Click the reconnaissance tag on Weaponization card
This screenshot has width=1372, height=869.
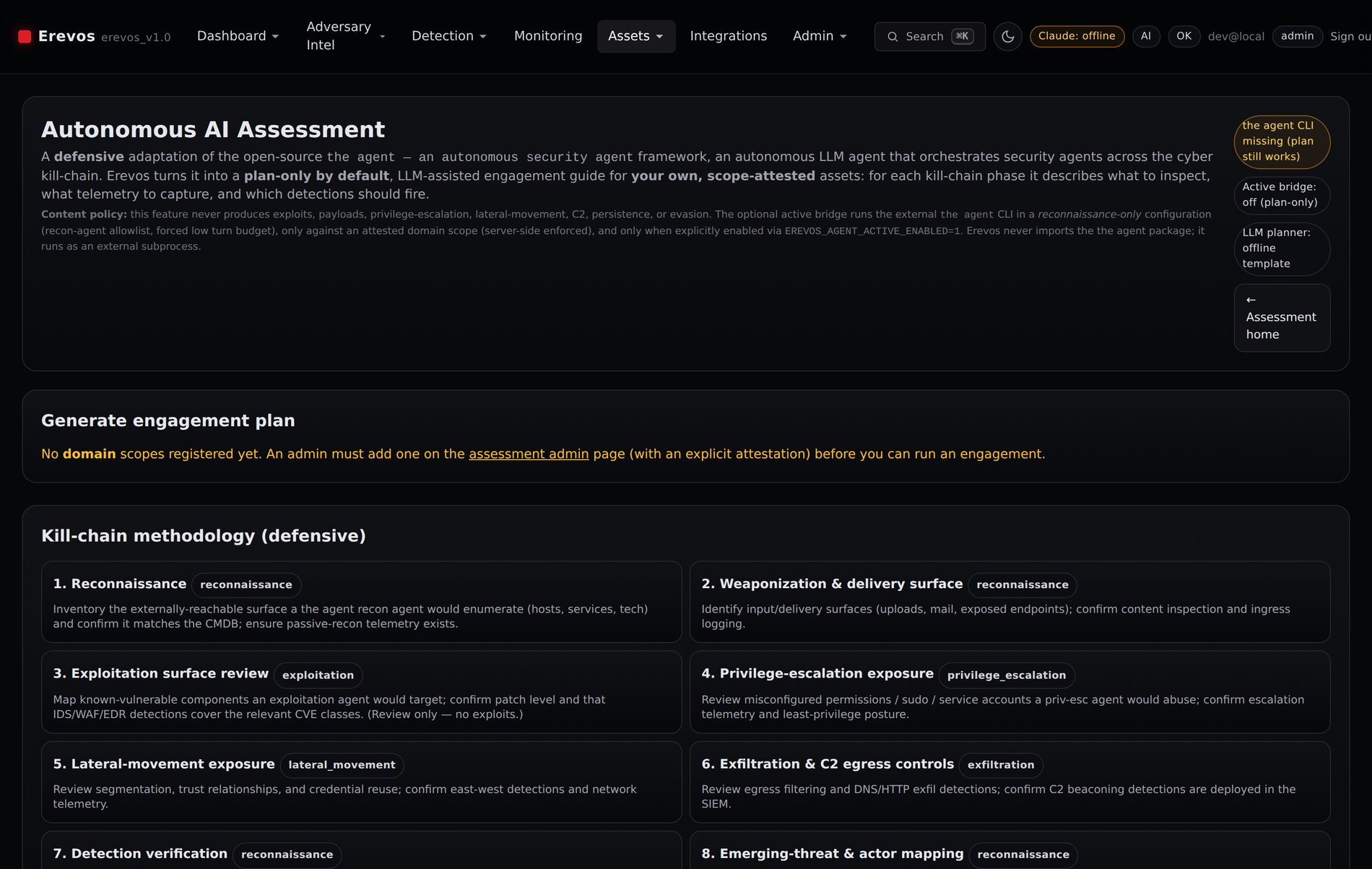pos(1022,584)
